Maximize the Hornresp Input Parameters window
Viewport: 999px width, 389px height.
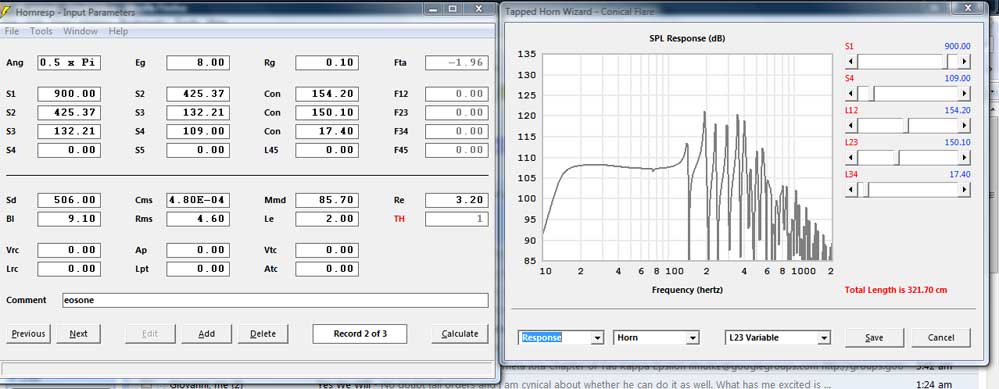click(x=452, y=9)
